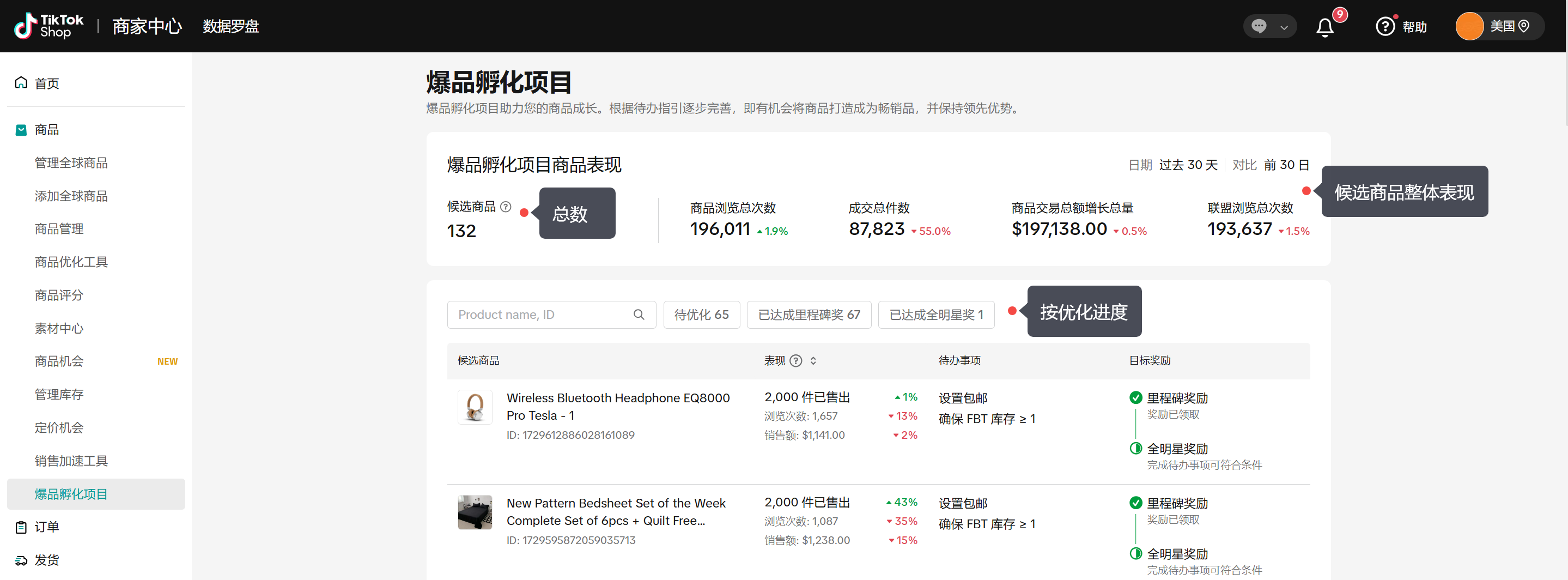This screenshot has width=1568, height=580.
Task: Click the TikTok Shop logo
Action: coord(48,26)
